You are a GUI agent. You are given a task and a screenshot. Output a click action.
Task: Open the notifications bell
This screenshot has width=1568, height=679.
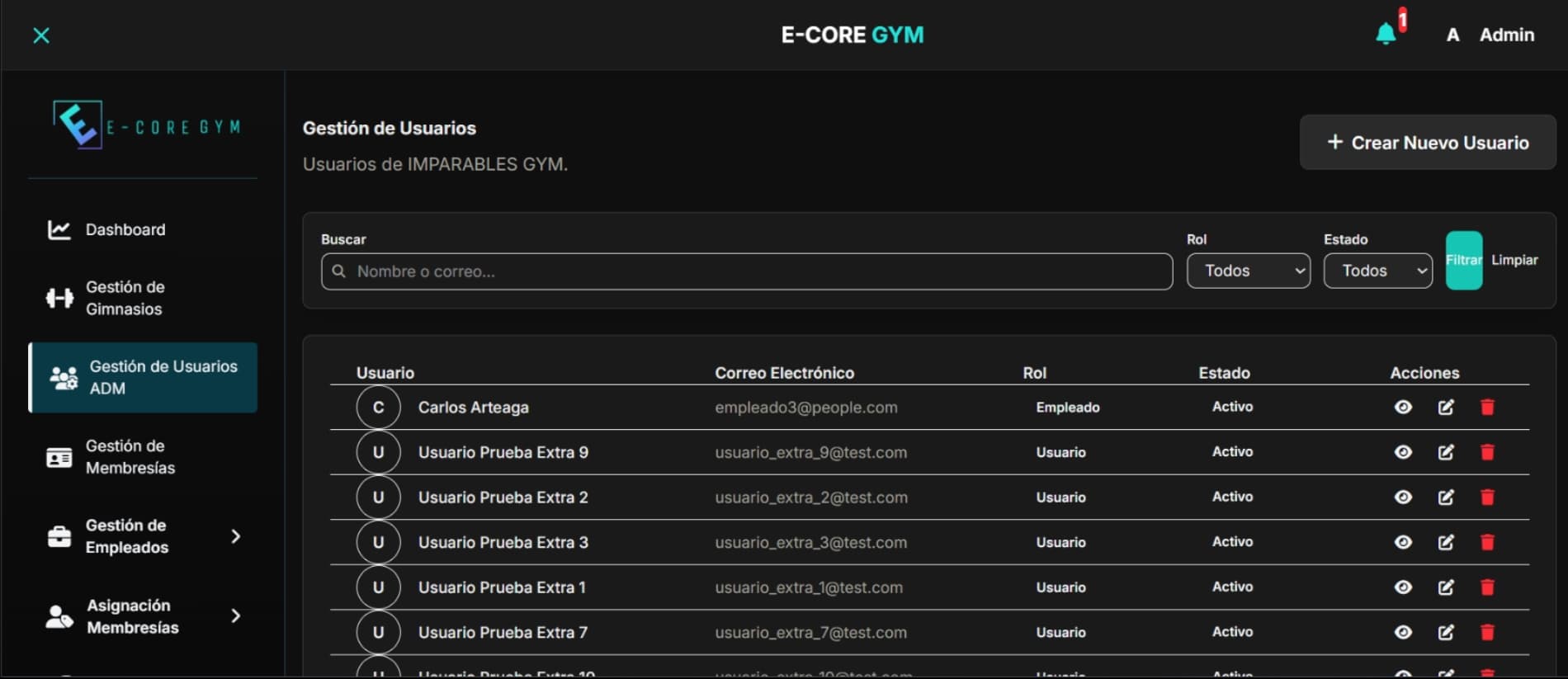(x=1386, y=33)
